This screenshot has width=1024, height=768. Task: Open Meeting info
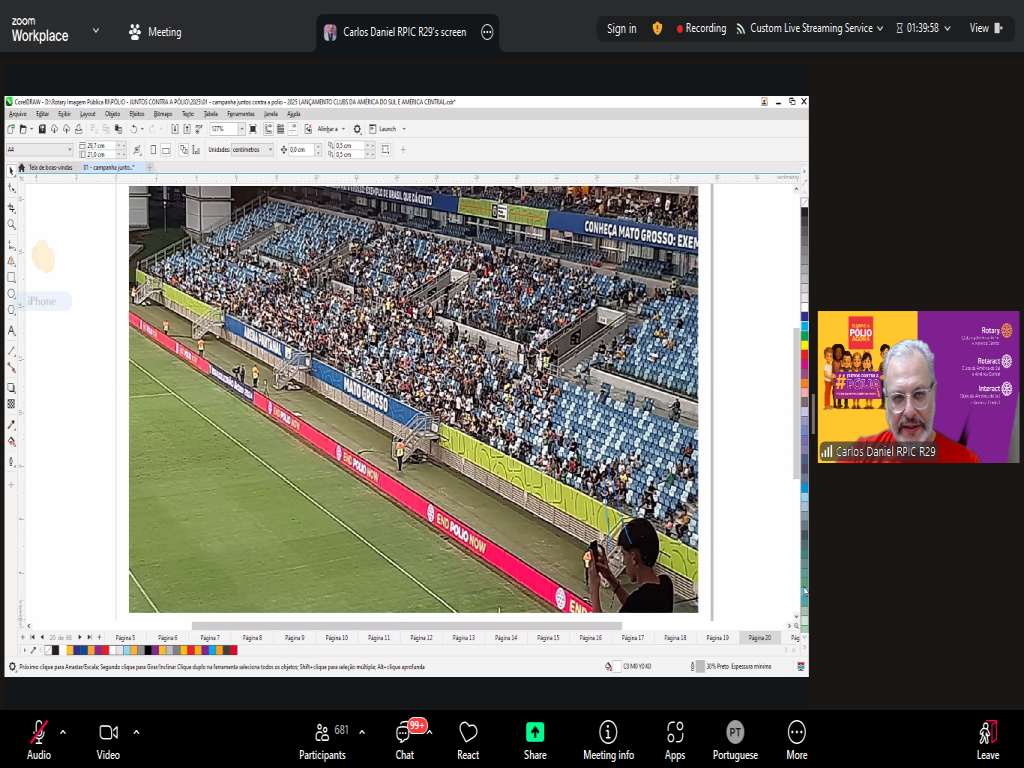[608, 738]
